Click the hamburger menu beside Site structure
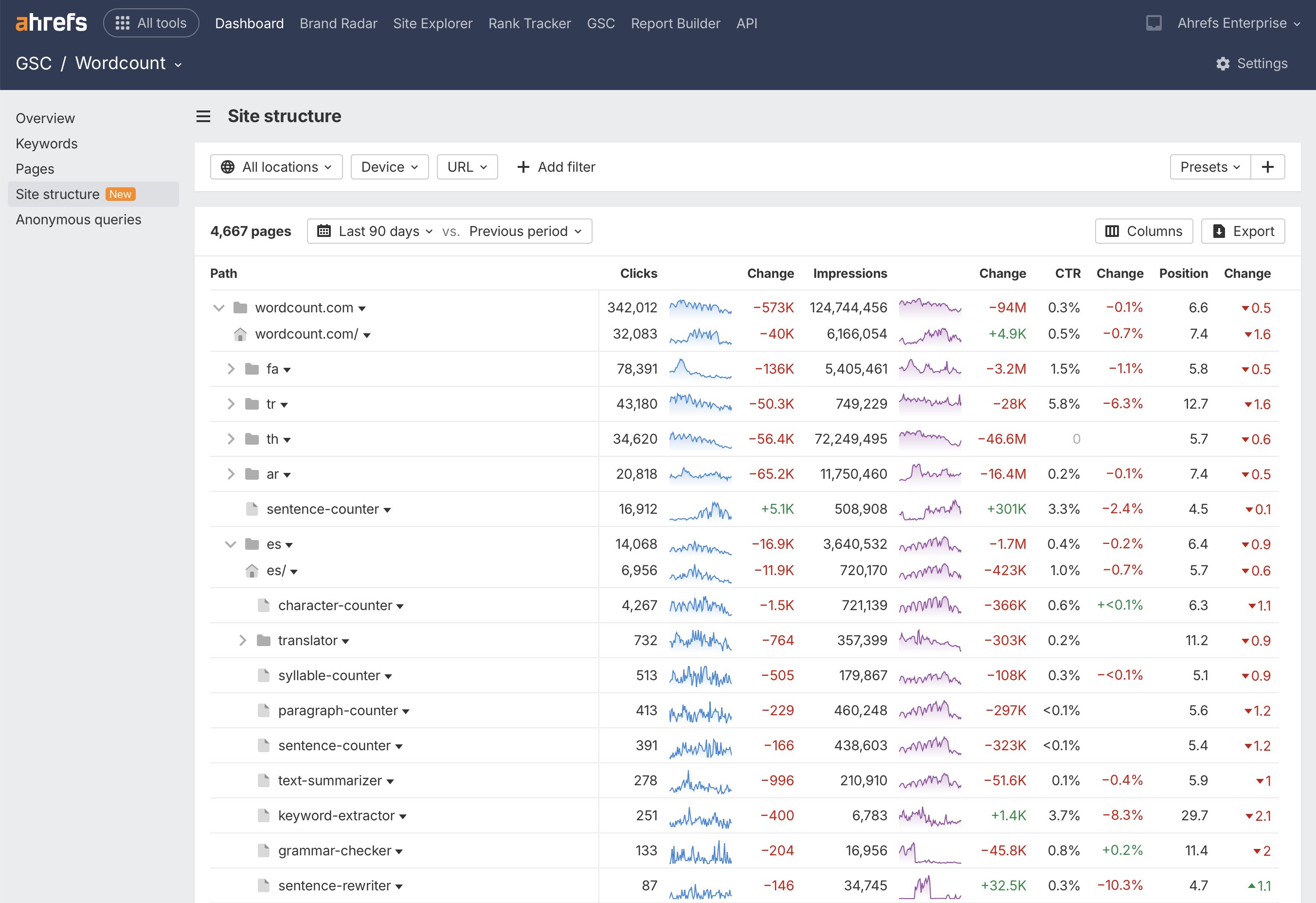The width and height of the screenshot is (1316, 903). click(x=203, y=116)
